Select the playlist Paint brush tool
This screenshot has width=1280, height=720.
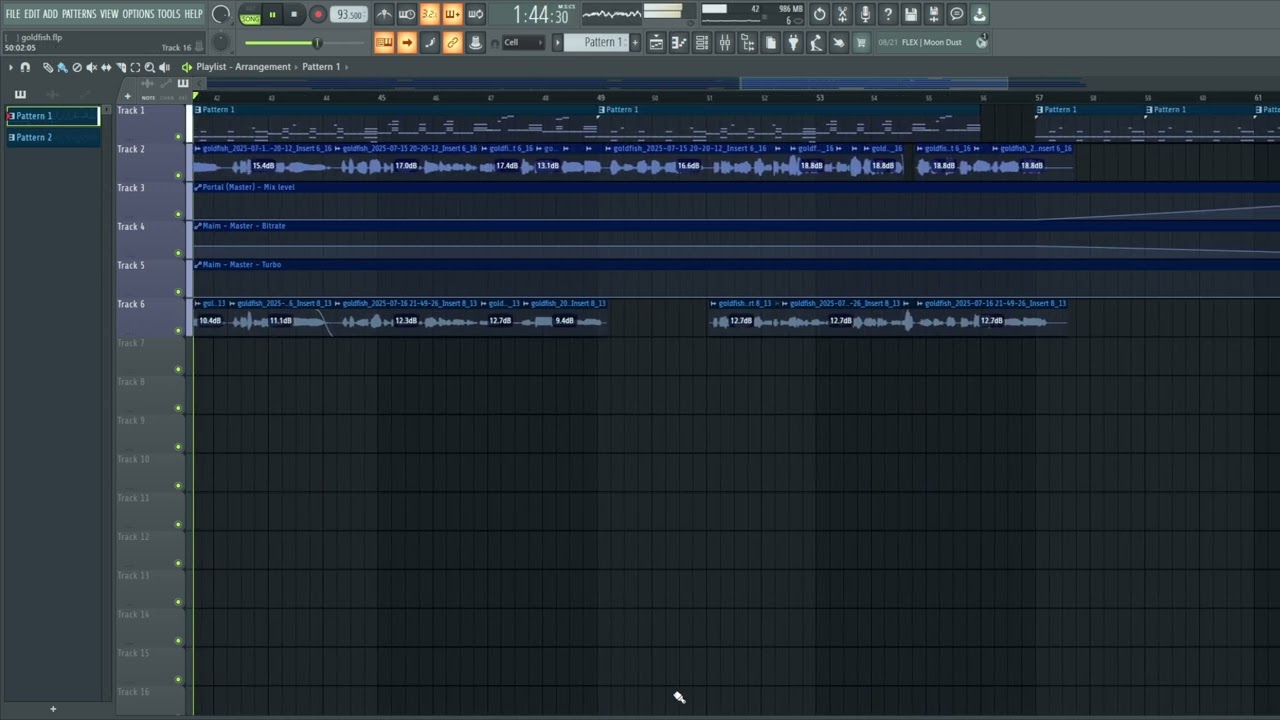tap(62, 68)
